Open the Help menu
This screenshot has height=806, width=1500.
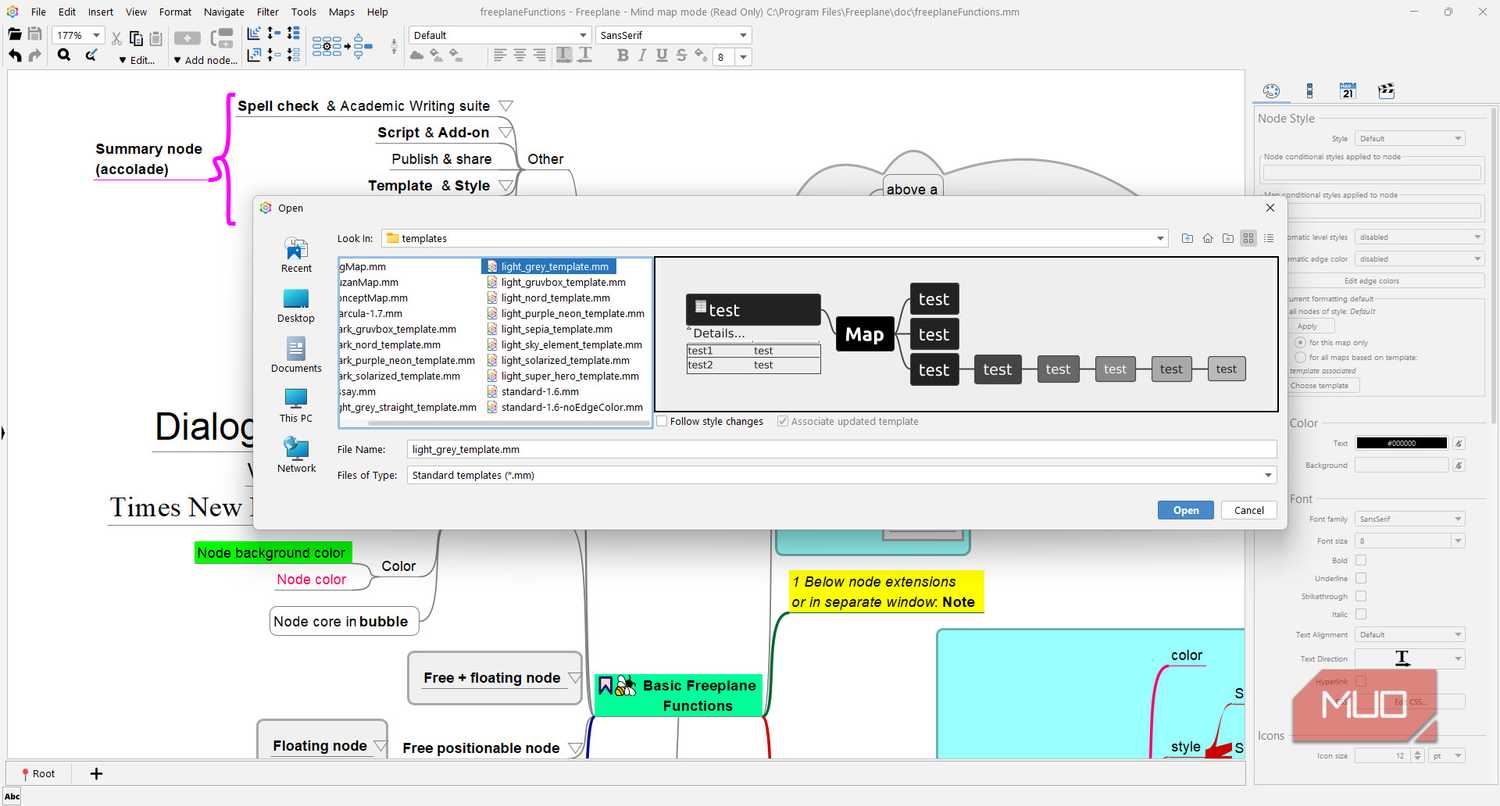(377, 12)
